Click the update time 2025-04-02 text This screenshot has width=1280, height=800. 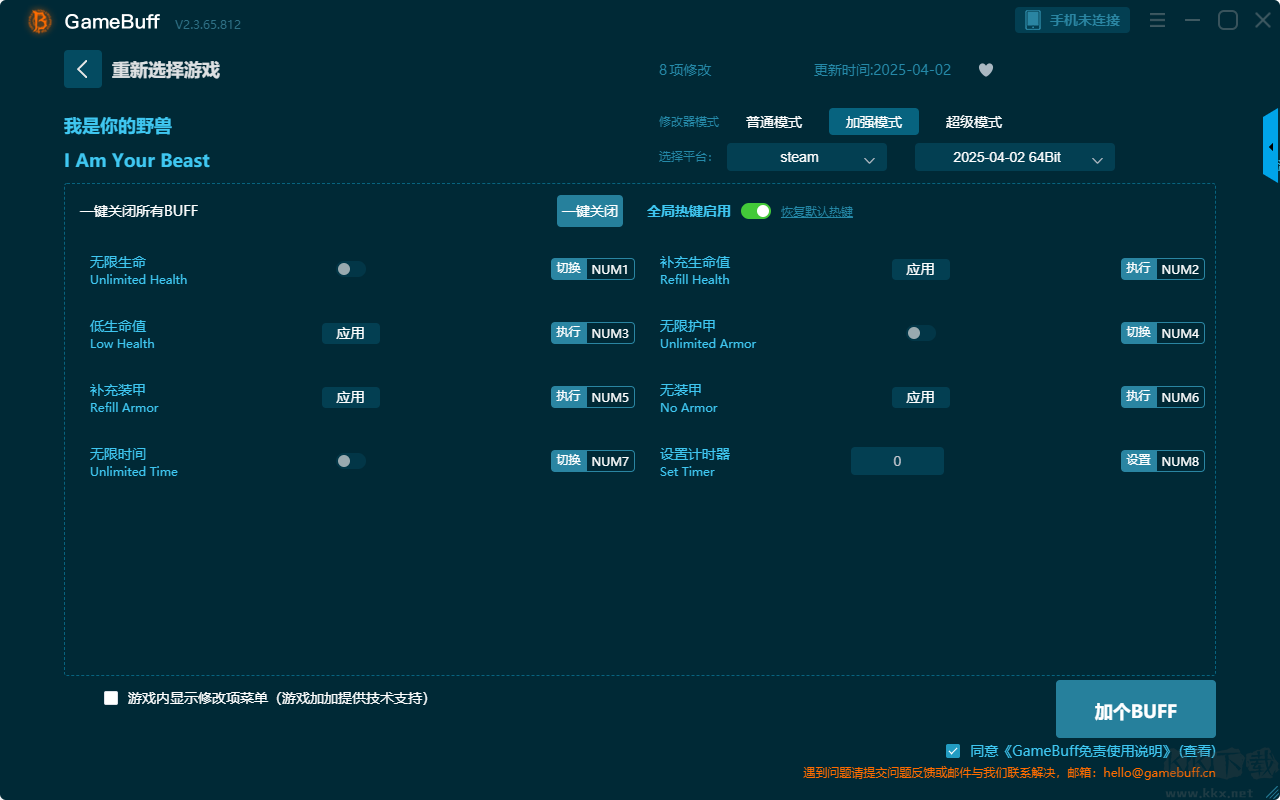pyautogui.click(x=883, y=70)
